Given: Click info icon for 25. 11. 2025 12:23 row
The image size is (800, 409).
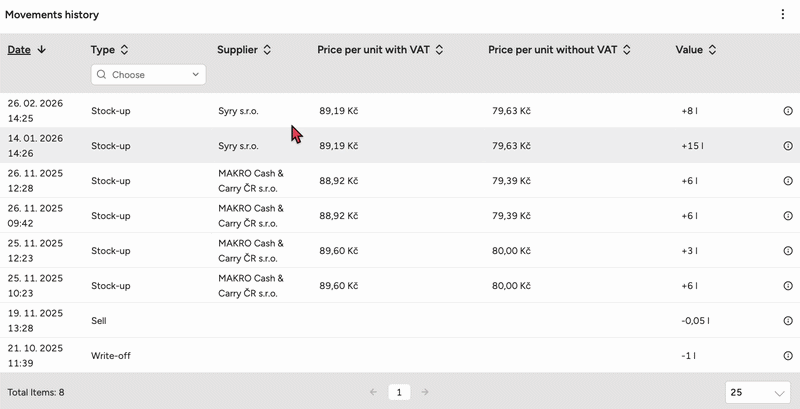Looking at the screenshot, I should coord(788,251).
